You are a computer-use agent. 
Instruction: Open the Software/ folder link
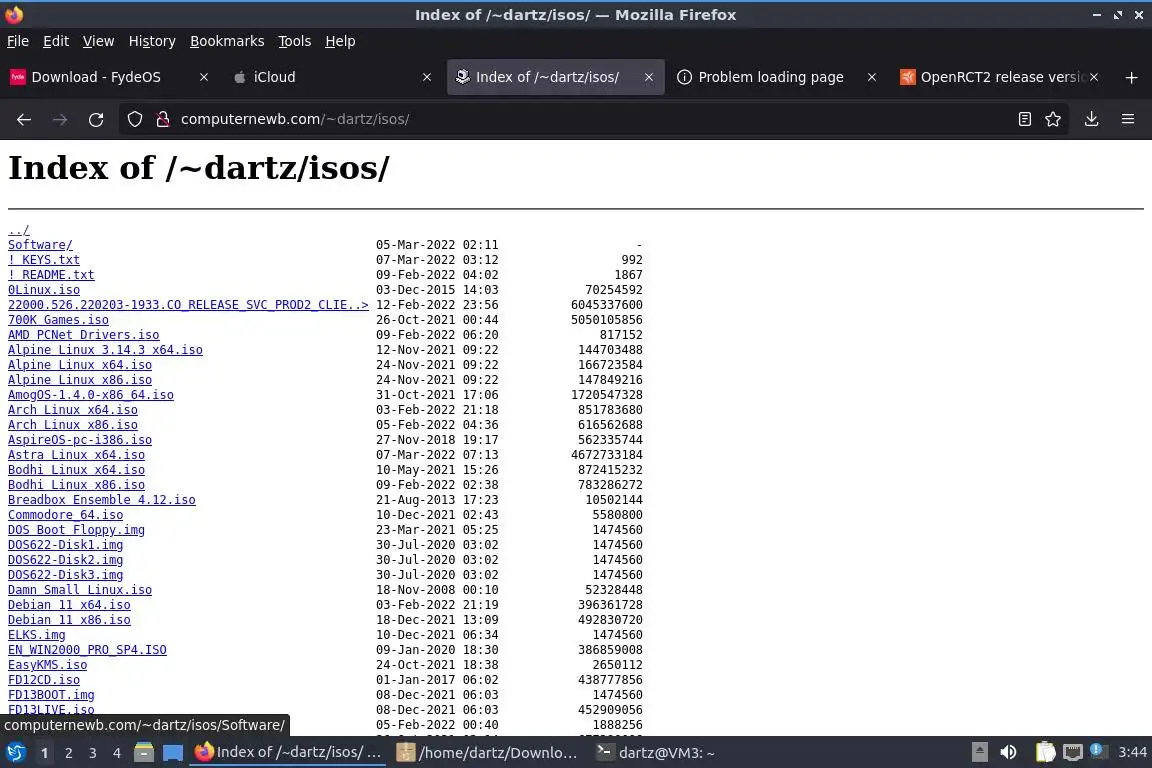(40, 245)
